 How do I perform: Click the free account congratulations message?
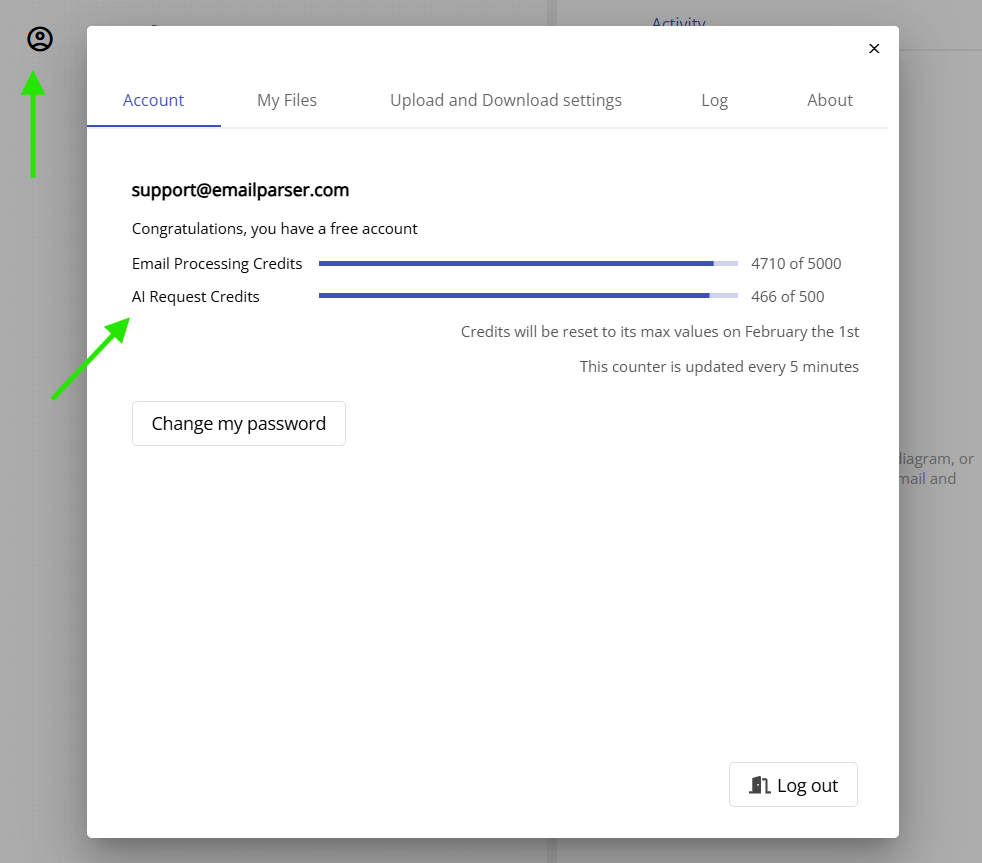(x=274, y=228)
